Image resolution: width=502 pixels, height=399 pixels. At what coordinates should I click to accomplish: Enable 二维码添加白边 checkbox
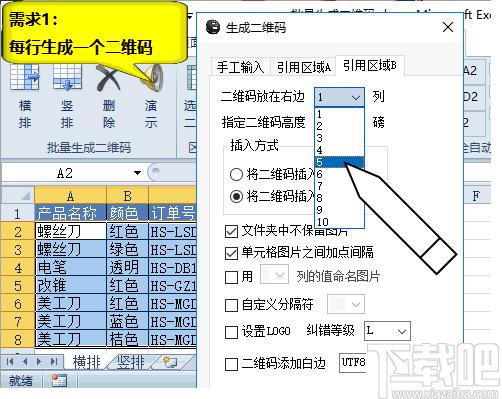click(x=231, y=364)
